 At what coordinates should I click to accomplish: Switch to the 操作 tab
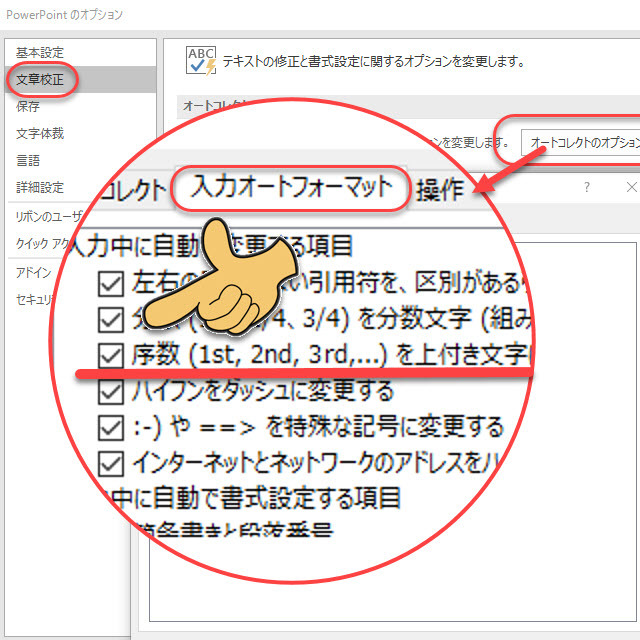(440, 190)
